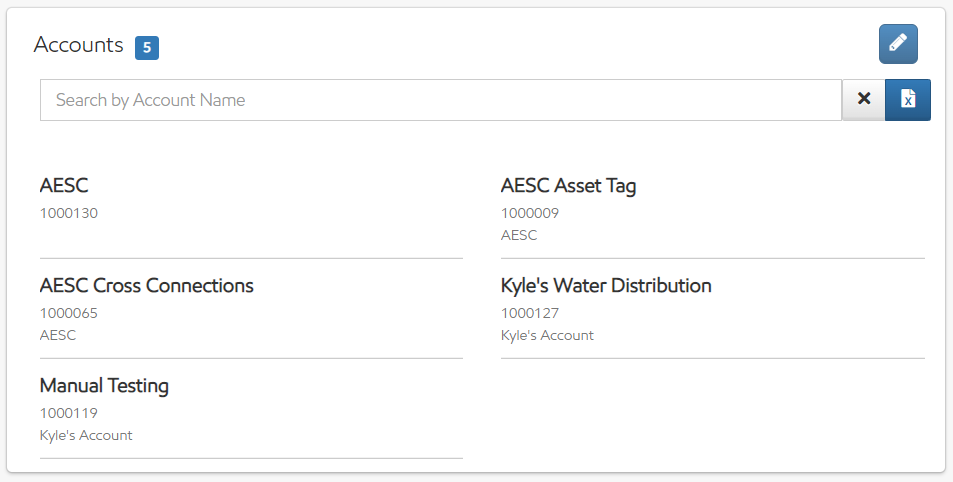Image resolution: width=953 pixels, height=482 pixels.
Task: Click account number 1000009
Action: pos(529,213)
